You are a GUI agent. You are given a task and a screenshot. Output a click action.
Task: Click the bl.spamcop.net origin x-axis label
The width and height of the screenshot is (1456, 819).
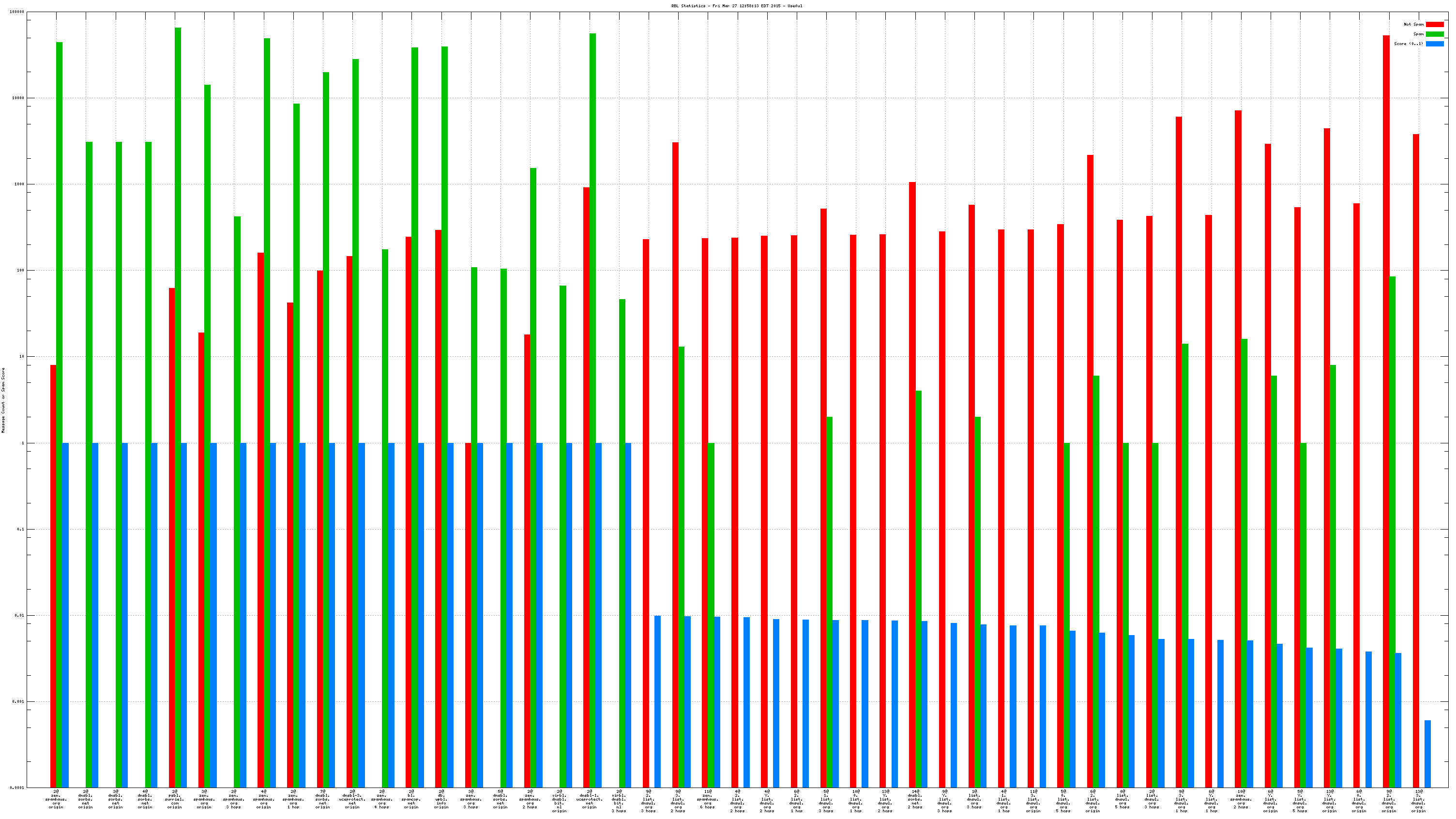click(411, 799)
